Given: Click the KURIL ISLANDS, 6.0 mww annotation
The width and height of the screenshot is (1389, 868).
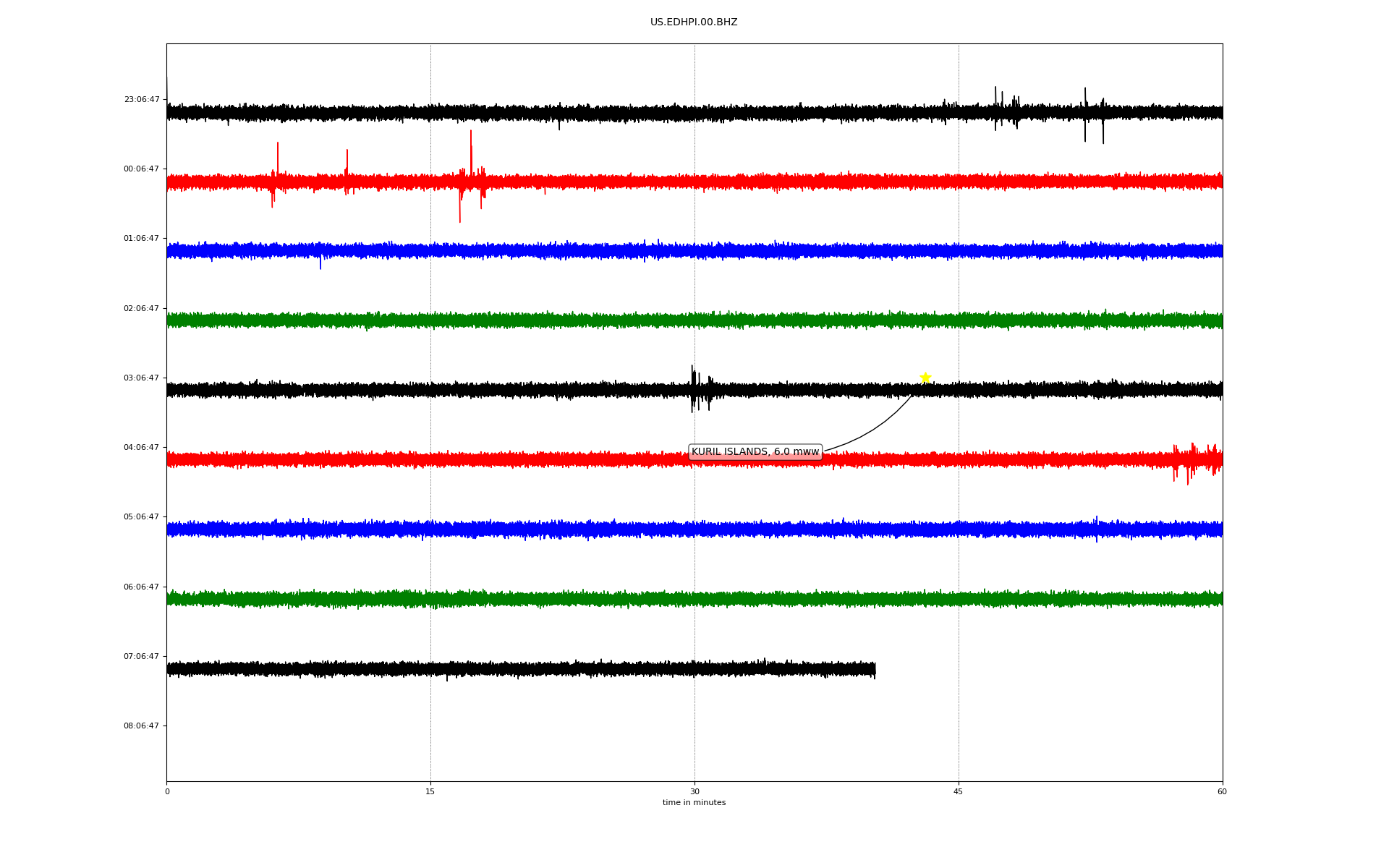Looking at the screenshot, I should pos(755,452).
